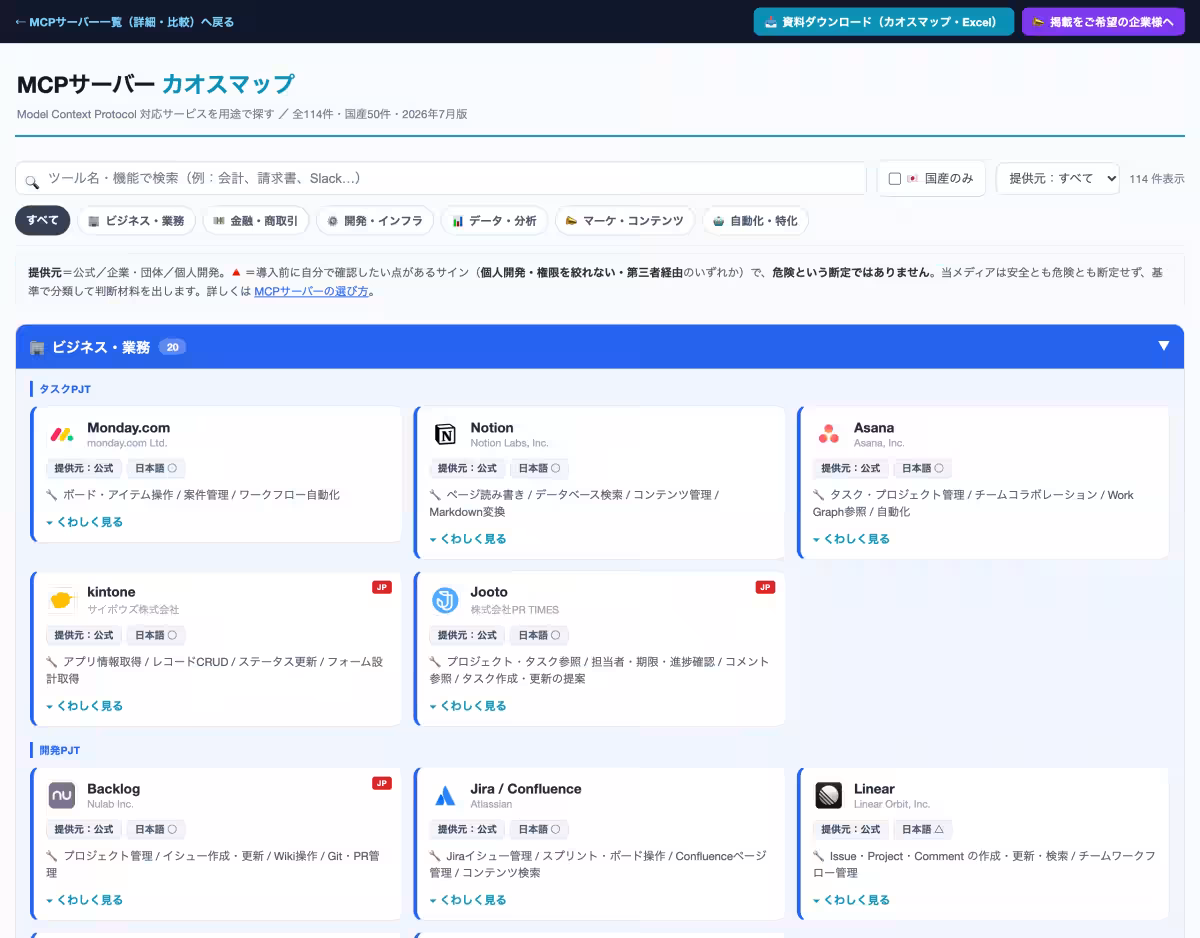Click the 114 件表示 result count
This screenshot has width=1200, height=938.
pos(1157,179)
